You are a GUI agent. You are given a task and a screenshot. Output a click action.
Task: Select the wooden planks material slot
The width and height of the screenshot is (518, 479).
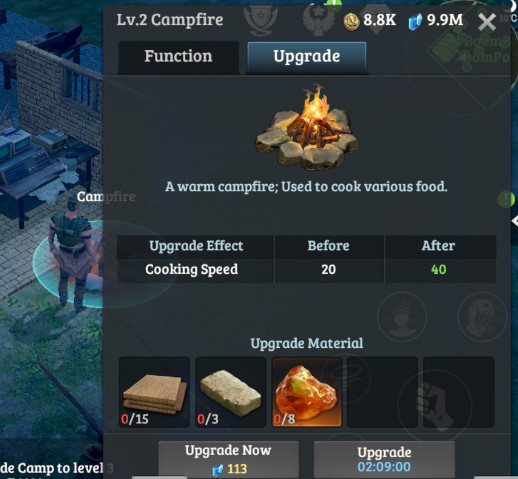pos(154,392)
